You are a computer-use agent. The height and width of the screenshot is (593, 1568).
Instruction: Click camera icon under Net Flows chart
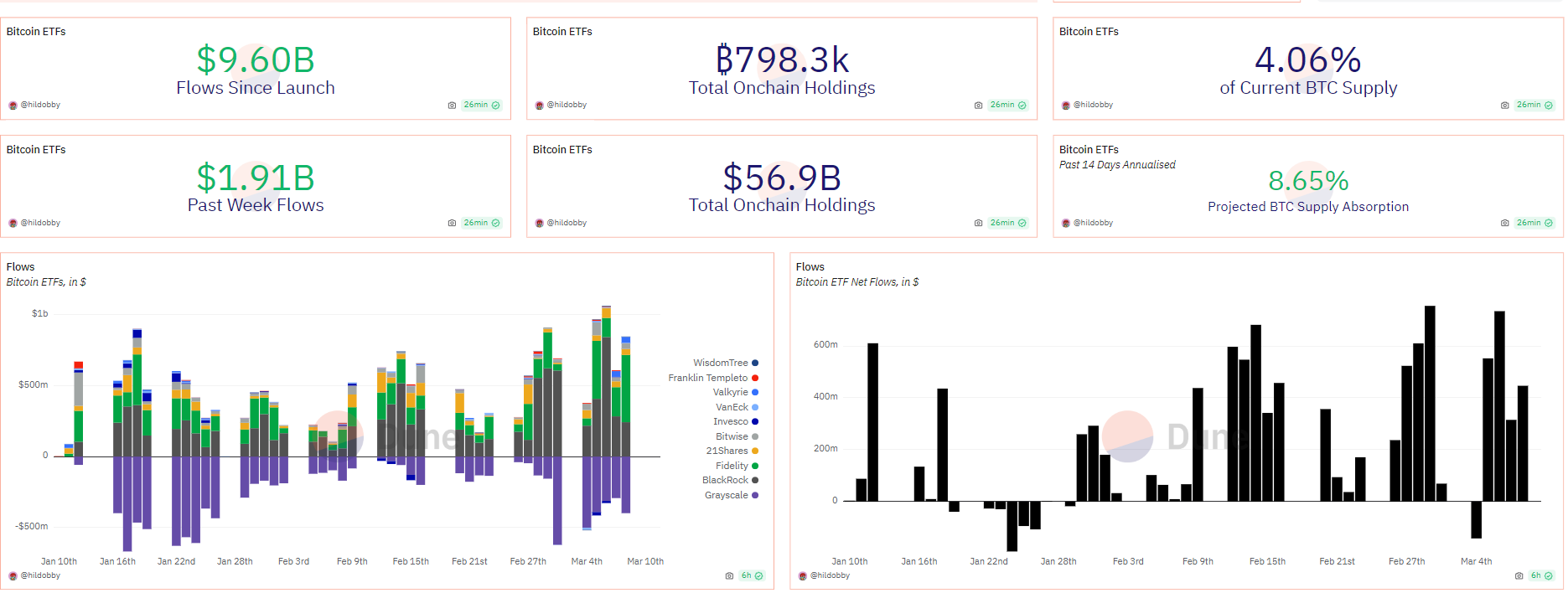pos(1519,576)
